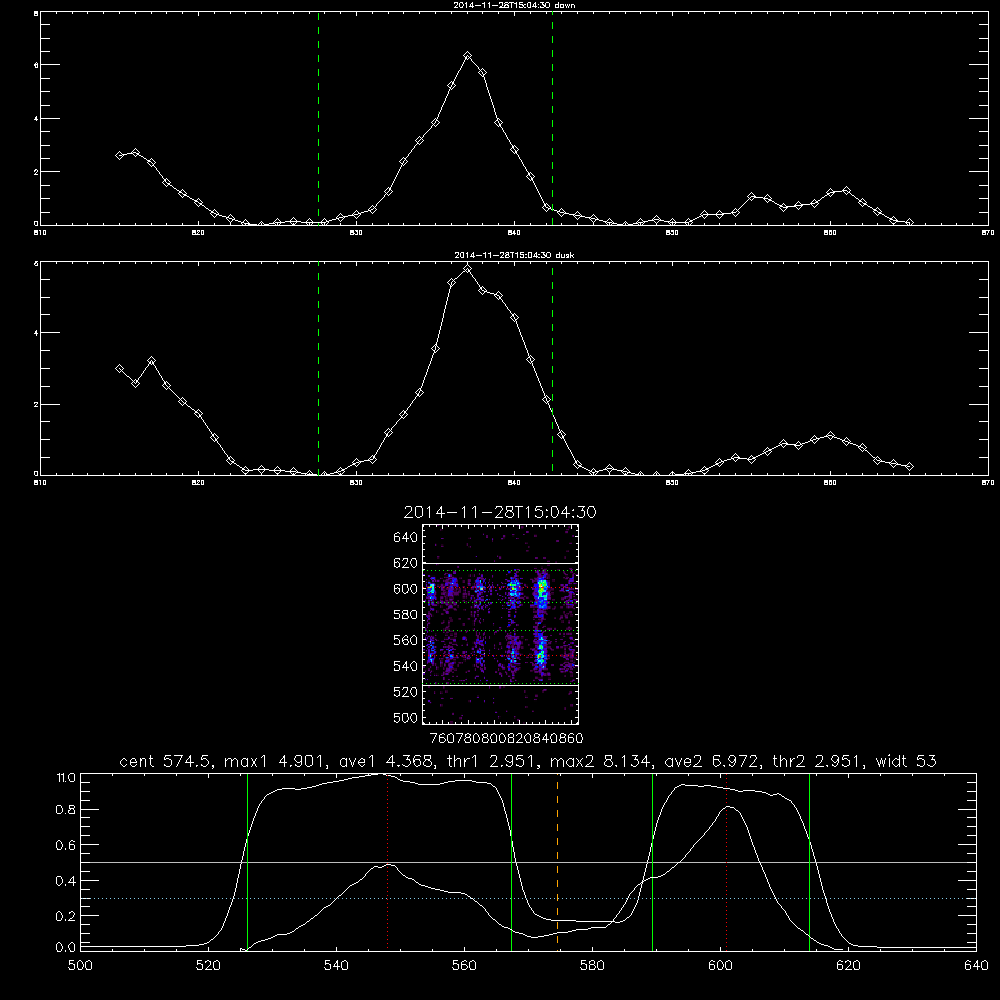Click the peak diamond marker in the dusk plot
Screen dimensions: 1000x1000
point(467,269)
